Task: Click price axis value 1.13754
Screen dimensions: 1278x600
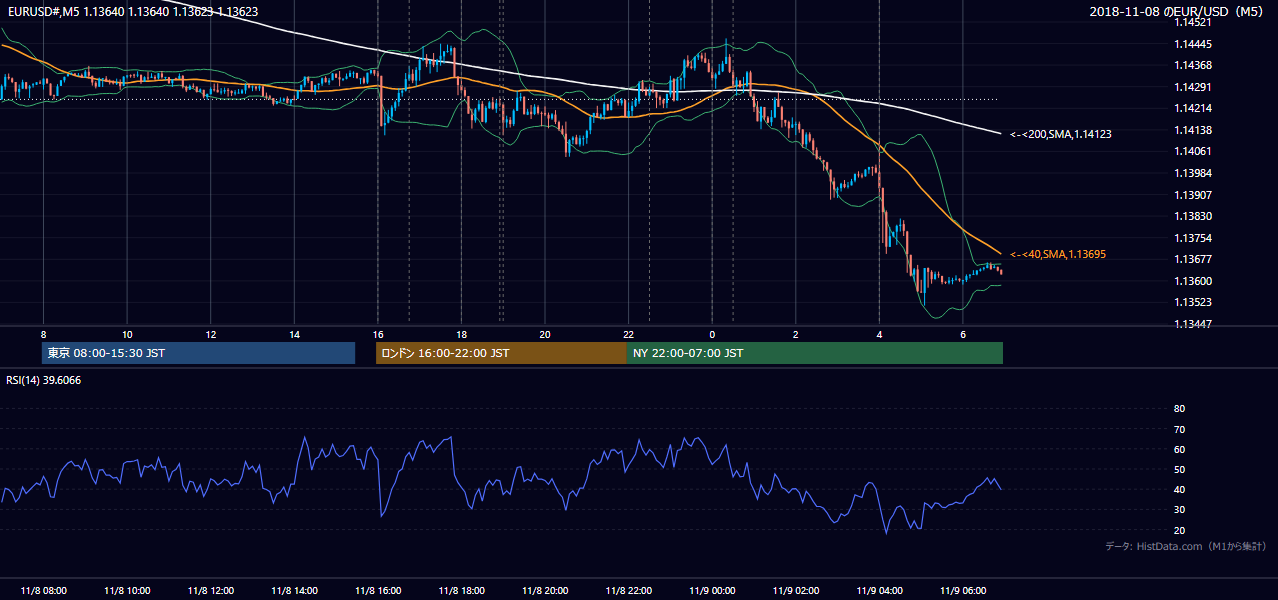Action: click(x=1192, y=238)
